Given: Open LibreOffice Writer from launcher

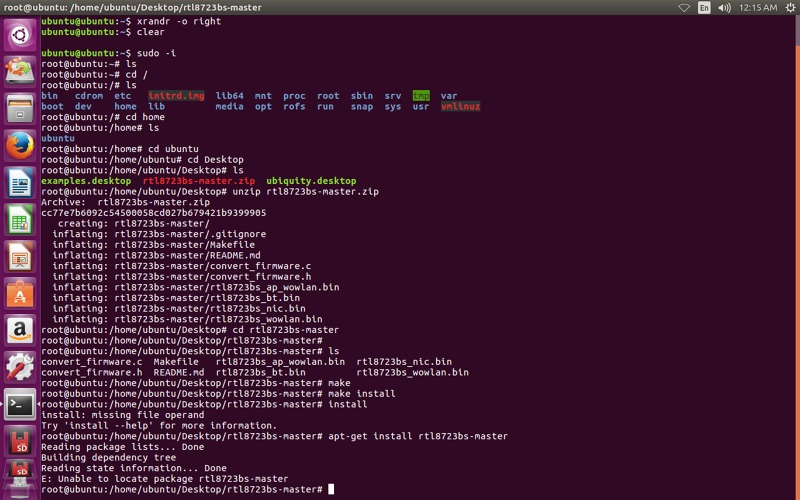Looking at the screenshot, I should point(20,183).
